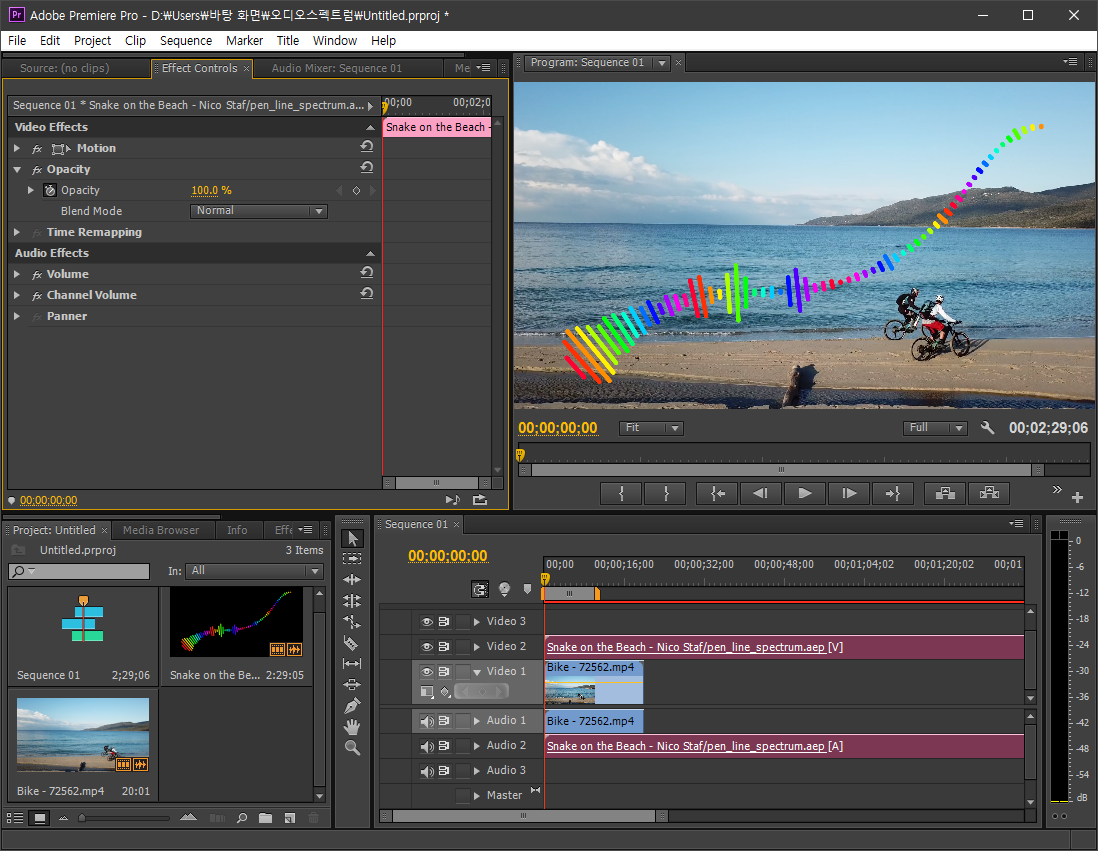Viewport: 1098px width, 851px height.
Task: Open the Sequence menu
Action: coord(186,40)
